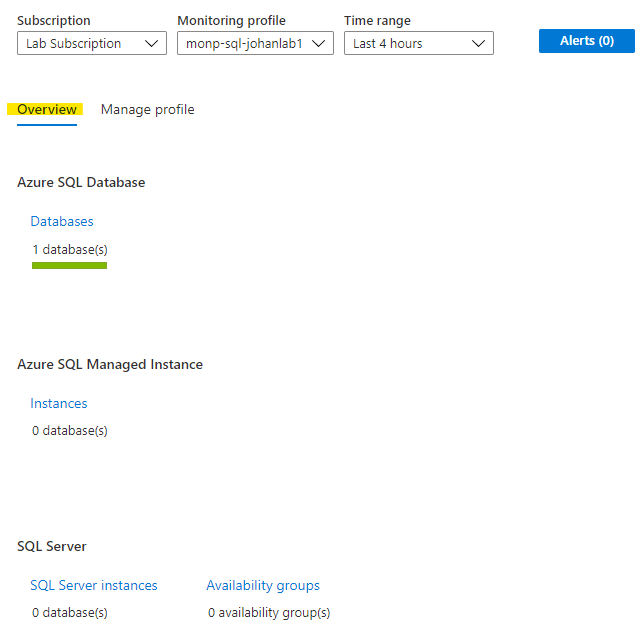Click 0 database(s) under SQL Server instances
Viewport: 644px width, 632px height.
point(69,612)
